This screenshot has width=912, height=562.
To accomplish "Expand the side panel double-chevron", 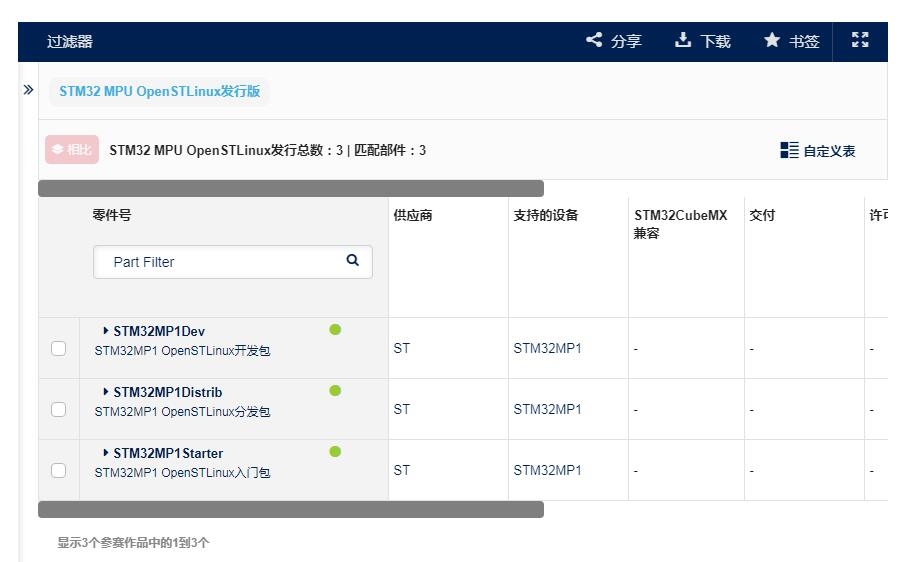I will (x=28, y=90).
